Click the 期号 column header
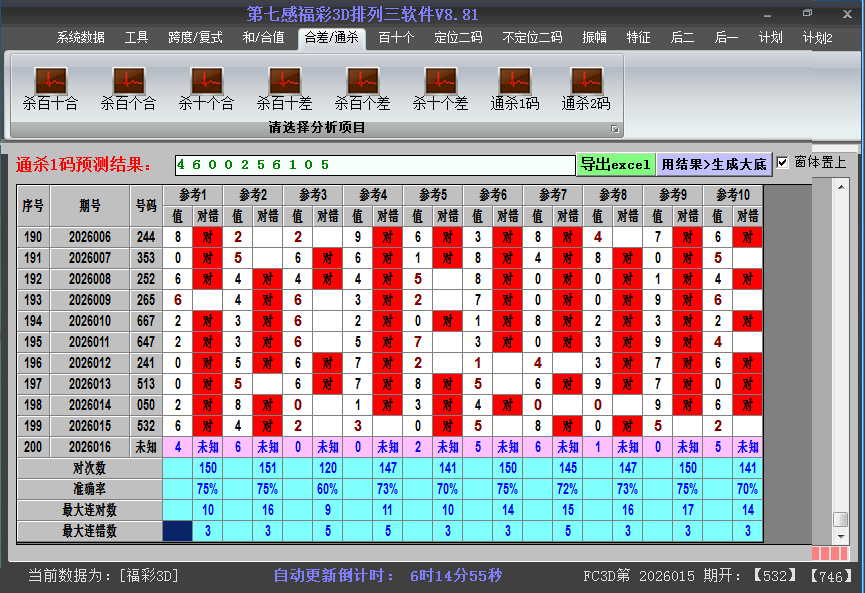Screen dimensions: 865x593 coord(90,205)
